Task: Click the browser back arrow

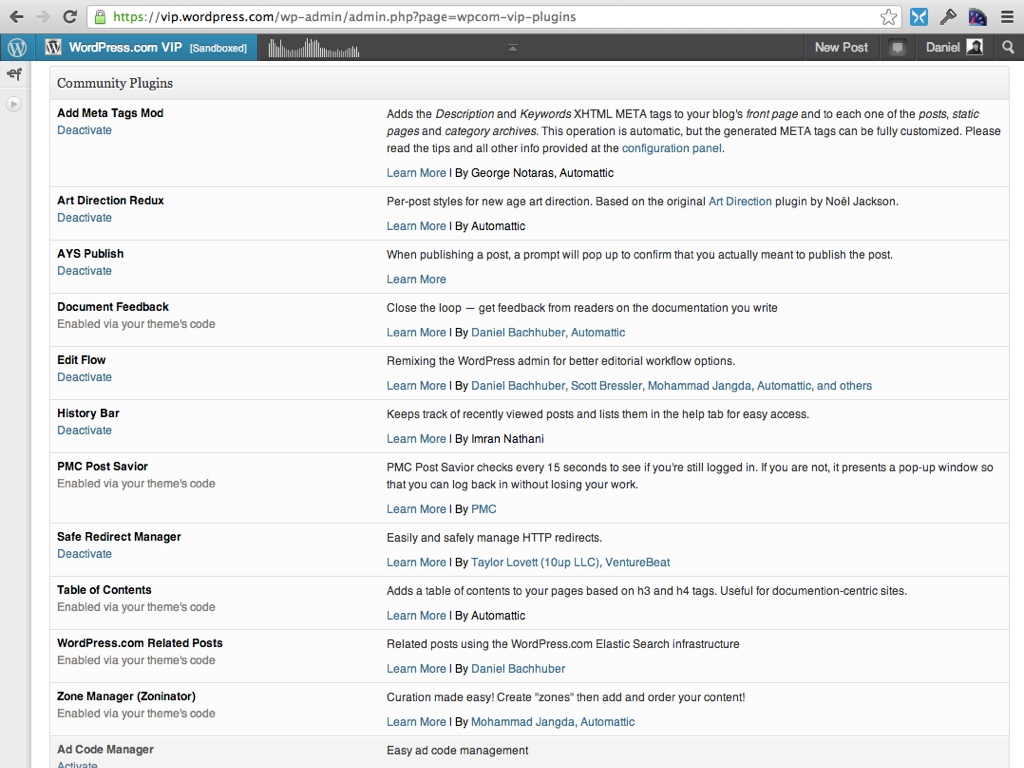Action: (x=16, y=17)
